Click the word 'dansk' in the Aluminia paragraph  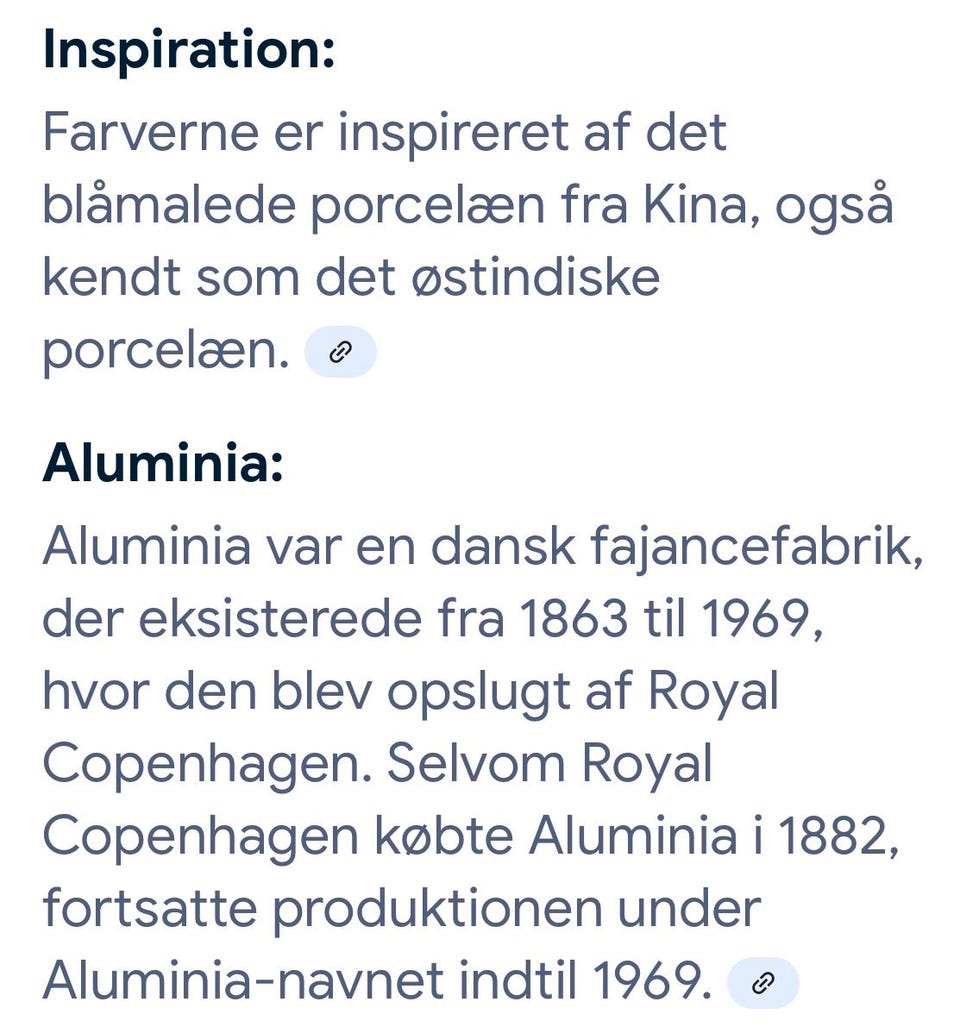coord(503,547)
